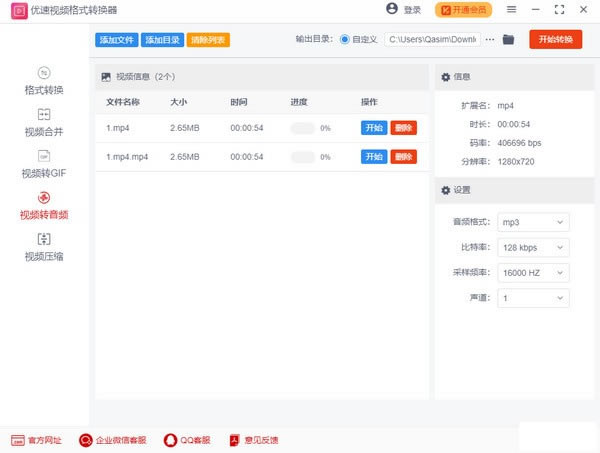Select the video to audio (视频转音频) tab

pos(43,206)
